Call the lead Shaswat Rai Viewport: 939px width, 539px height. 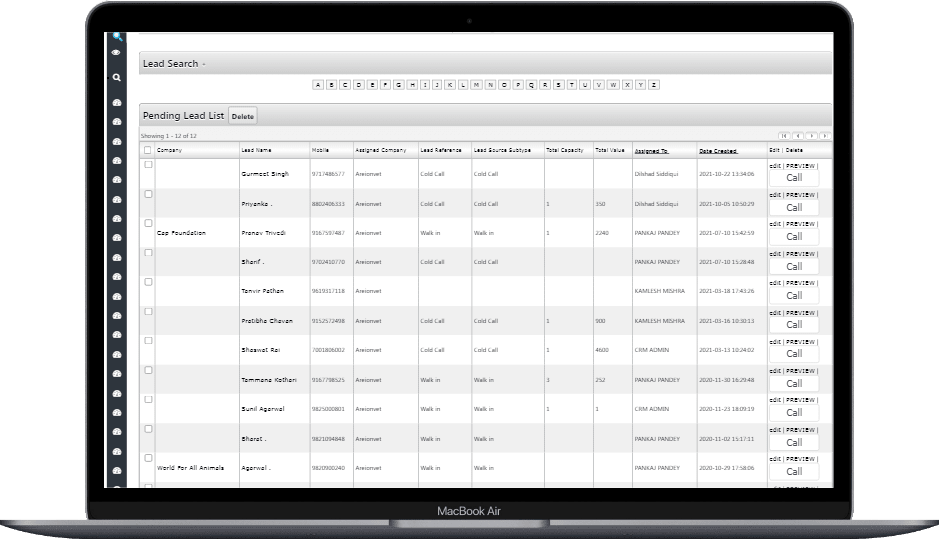[794, 354]
